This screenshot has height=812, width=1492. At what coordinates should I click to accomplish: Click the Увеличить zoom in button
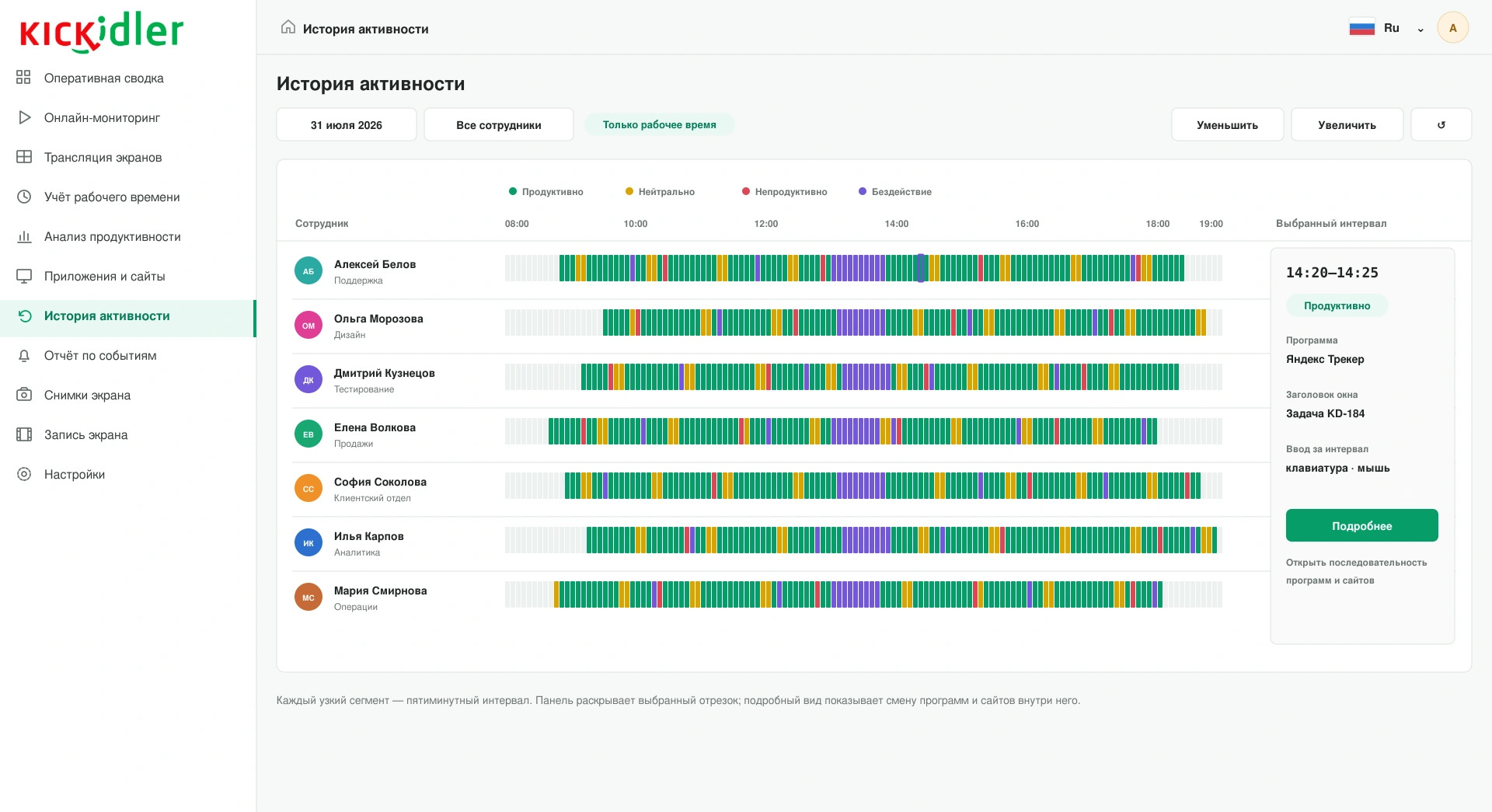pos(1347,124)
